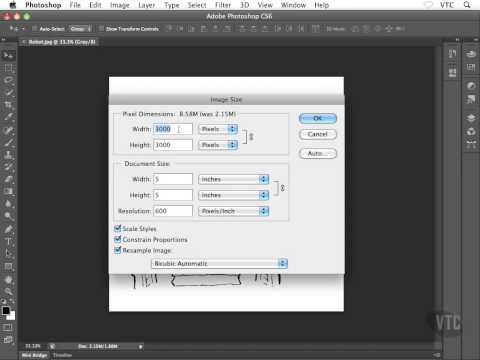Confirm Image Size with OK
This screenshot has height=360, width=480.
pos(318,118)
